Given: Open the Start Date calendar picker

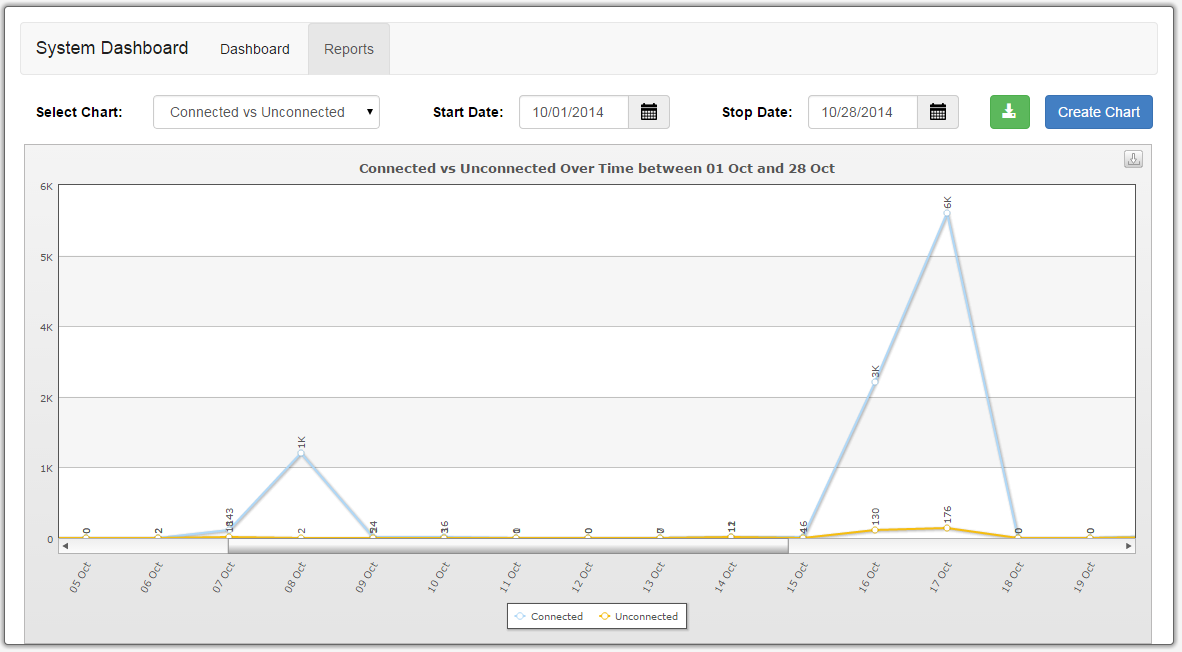Looking at the screenshot, I should 648,112.
